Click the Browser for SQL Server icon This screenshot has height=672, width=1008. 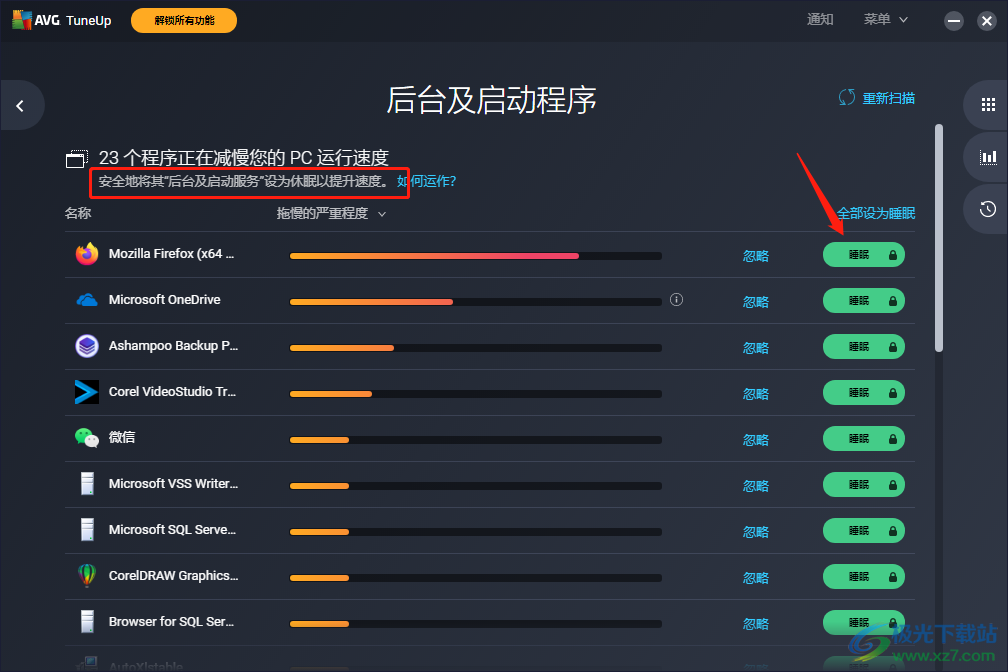[x=87, y=622]
